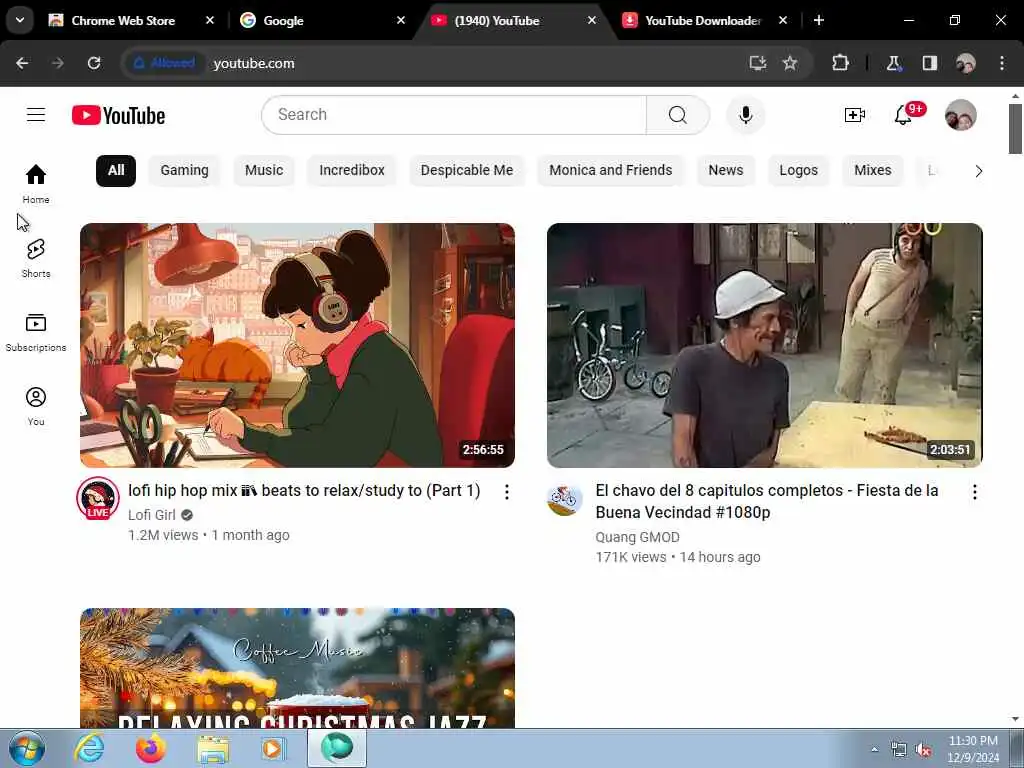The width and height of the screenshot is (1024, 768).
Task: Open the Chrome three-dot menu
Action: pos(1002,63)
